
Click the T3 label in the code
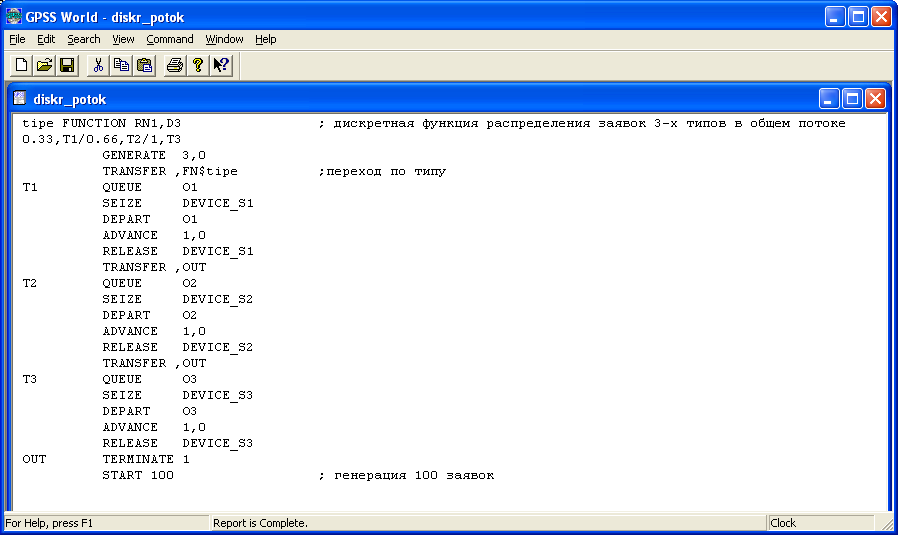[x=30, y=379]
